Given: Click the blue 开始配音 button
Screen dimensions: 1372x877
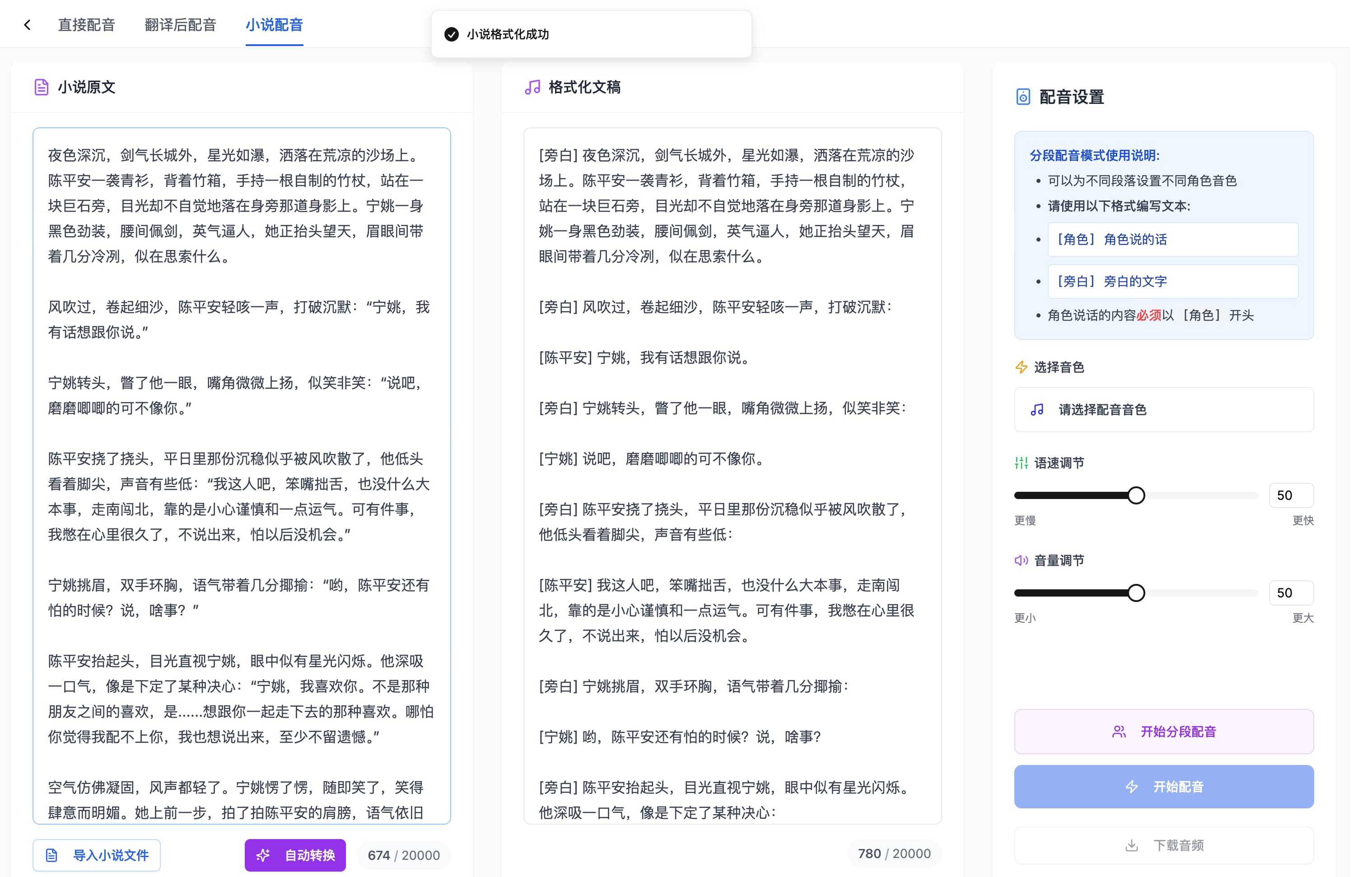Looking at the screenshot, I should click(1163, 787).
